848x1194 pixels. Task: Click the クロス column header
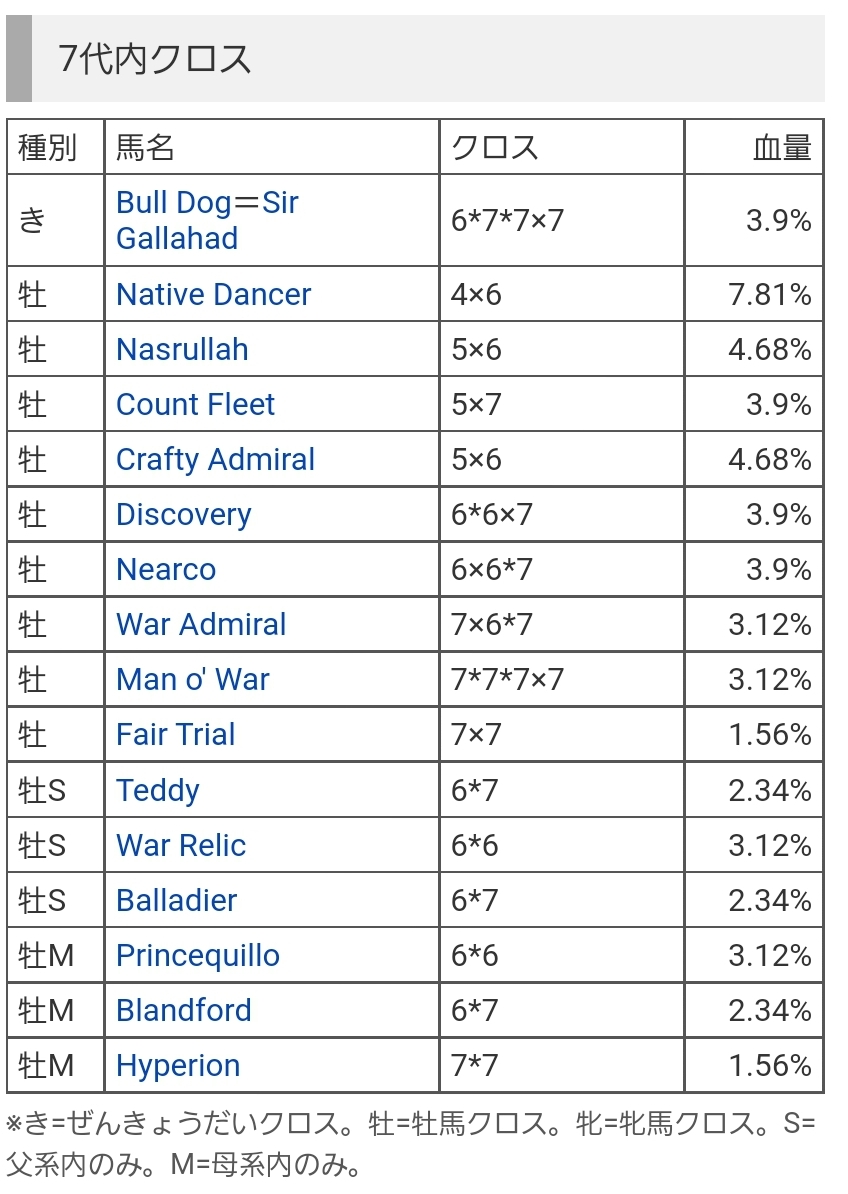pyautogui.click(x=495, y=147)
